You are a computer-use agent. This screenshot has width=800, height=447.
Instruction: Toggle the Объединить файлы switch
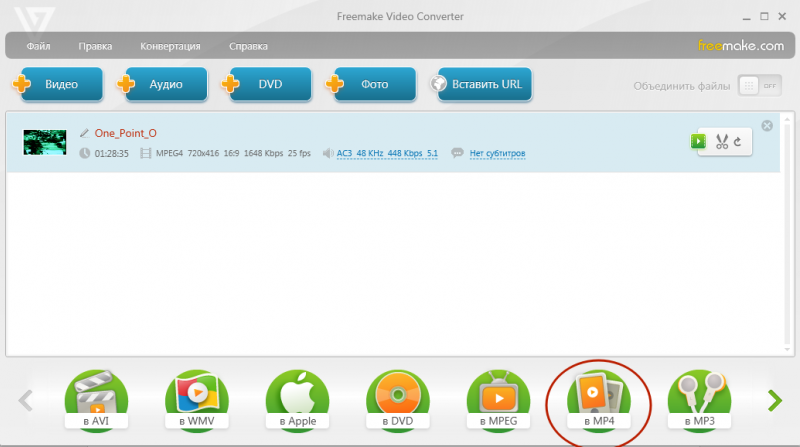pos(759,86)
